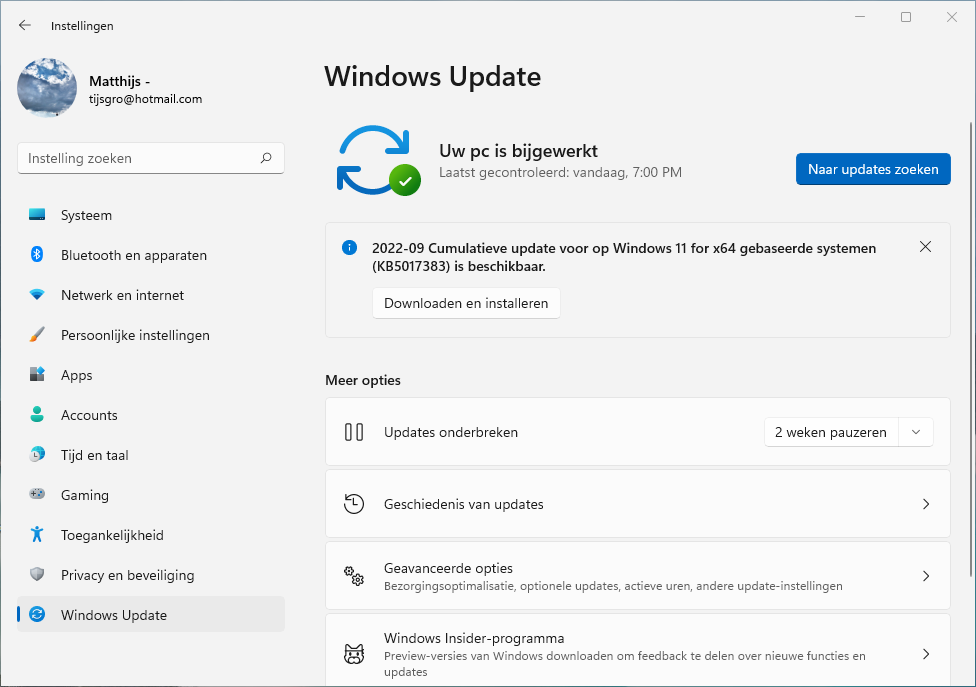Open Netwerk en internet via wifi icon
976x687 pixels.
pos(37,295)
